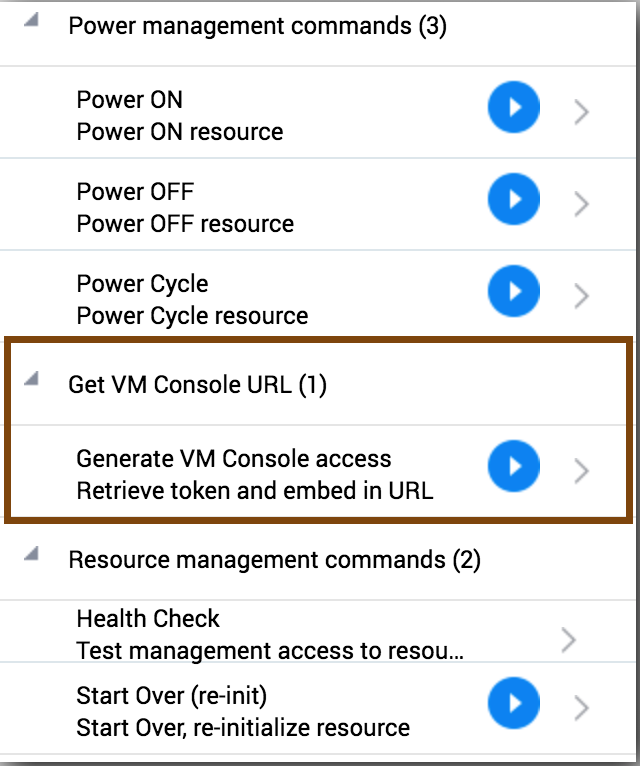Open Power OFF details chevron arrow
The height and width of the screenshot is (766, 640).
point(581,205)
